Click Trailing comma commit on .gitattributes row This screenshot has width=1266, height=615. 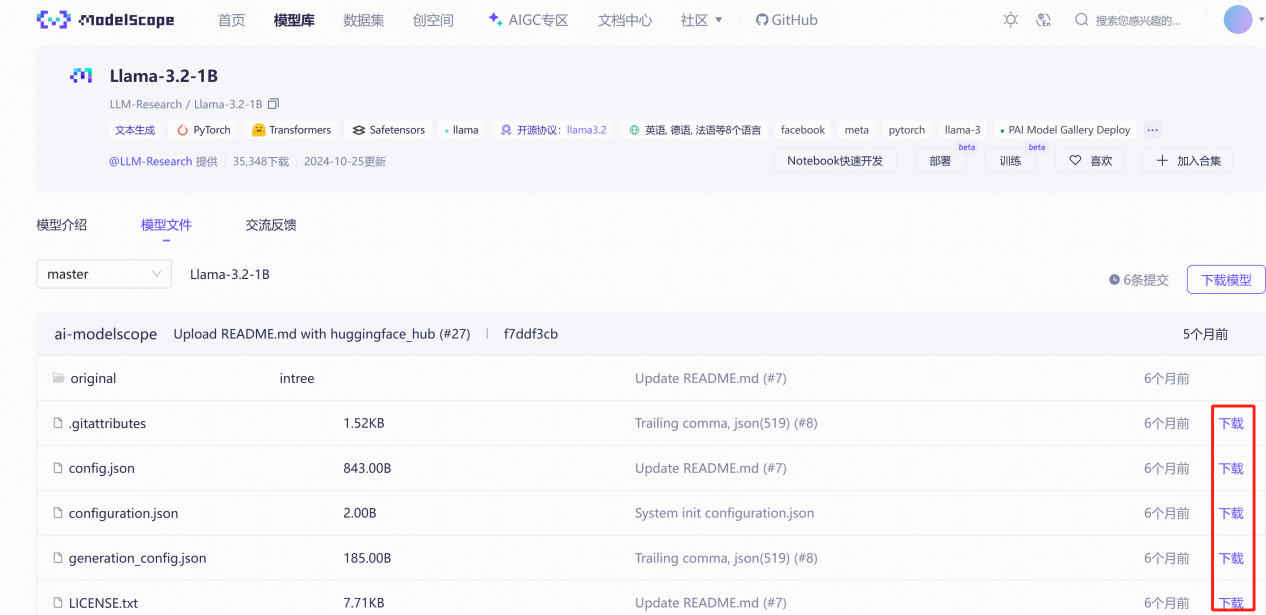[x=726, y=423]
